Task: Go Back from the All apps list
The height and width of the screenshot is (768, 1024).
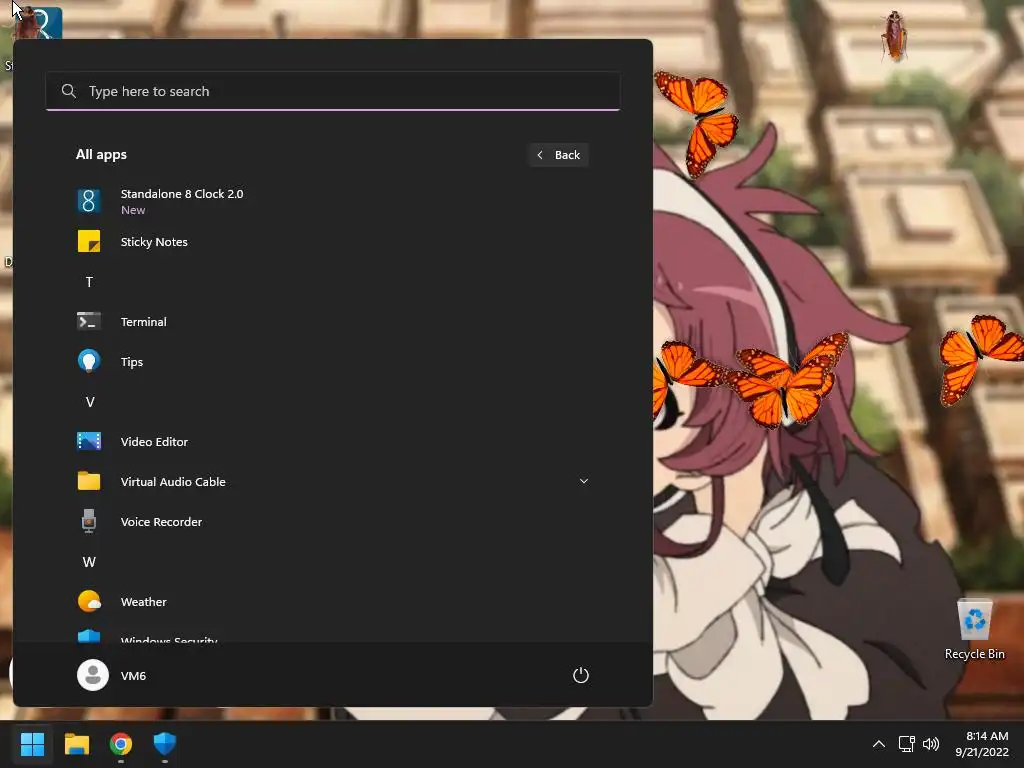Action: click(559, 155)
